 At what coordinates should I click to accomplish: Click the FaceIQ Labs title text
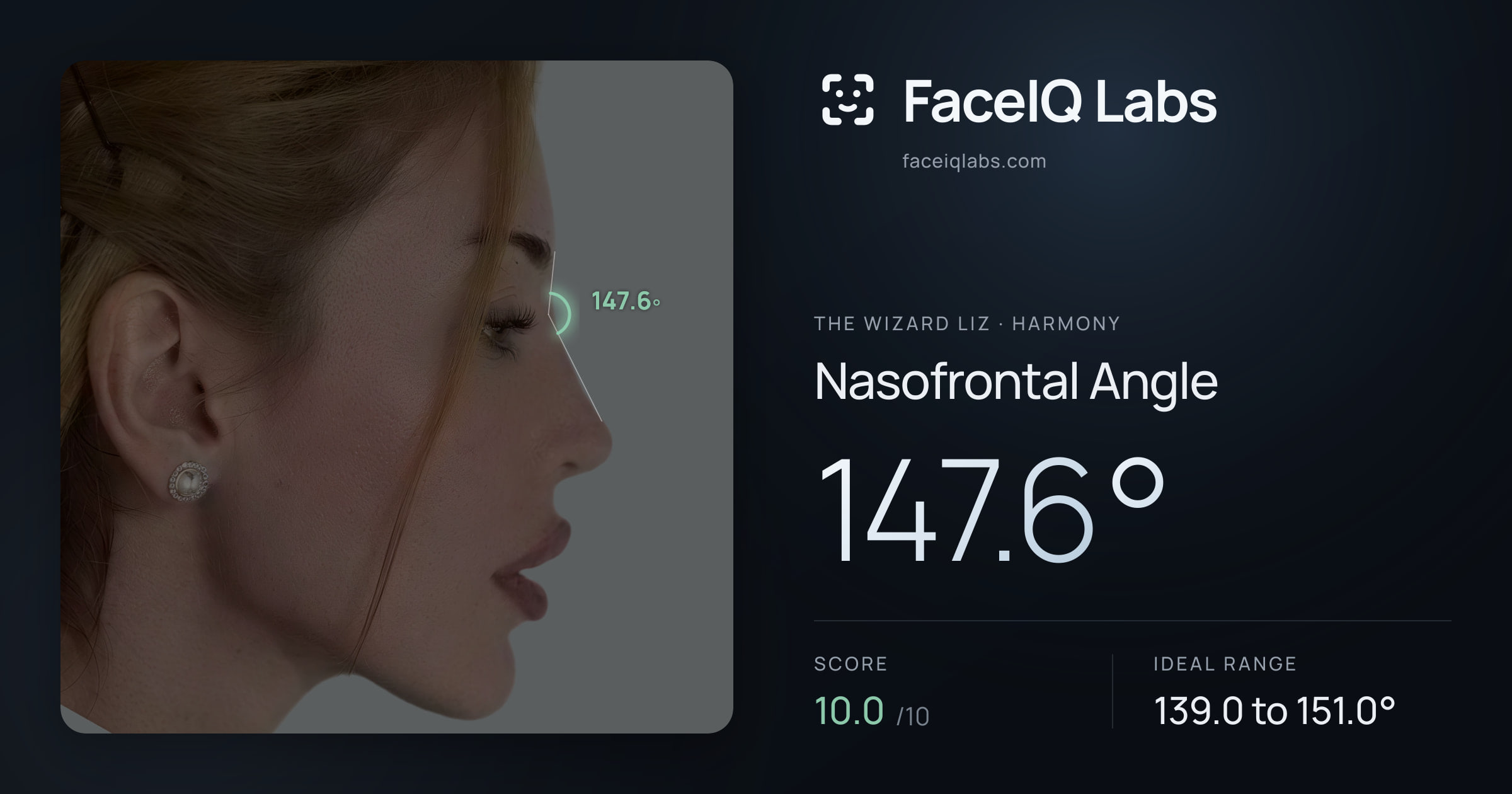[x=1060, y=101]
